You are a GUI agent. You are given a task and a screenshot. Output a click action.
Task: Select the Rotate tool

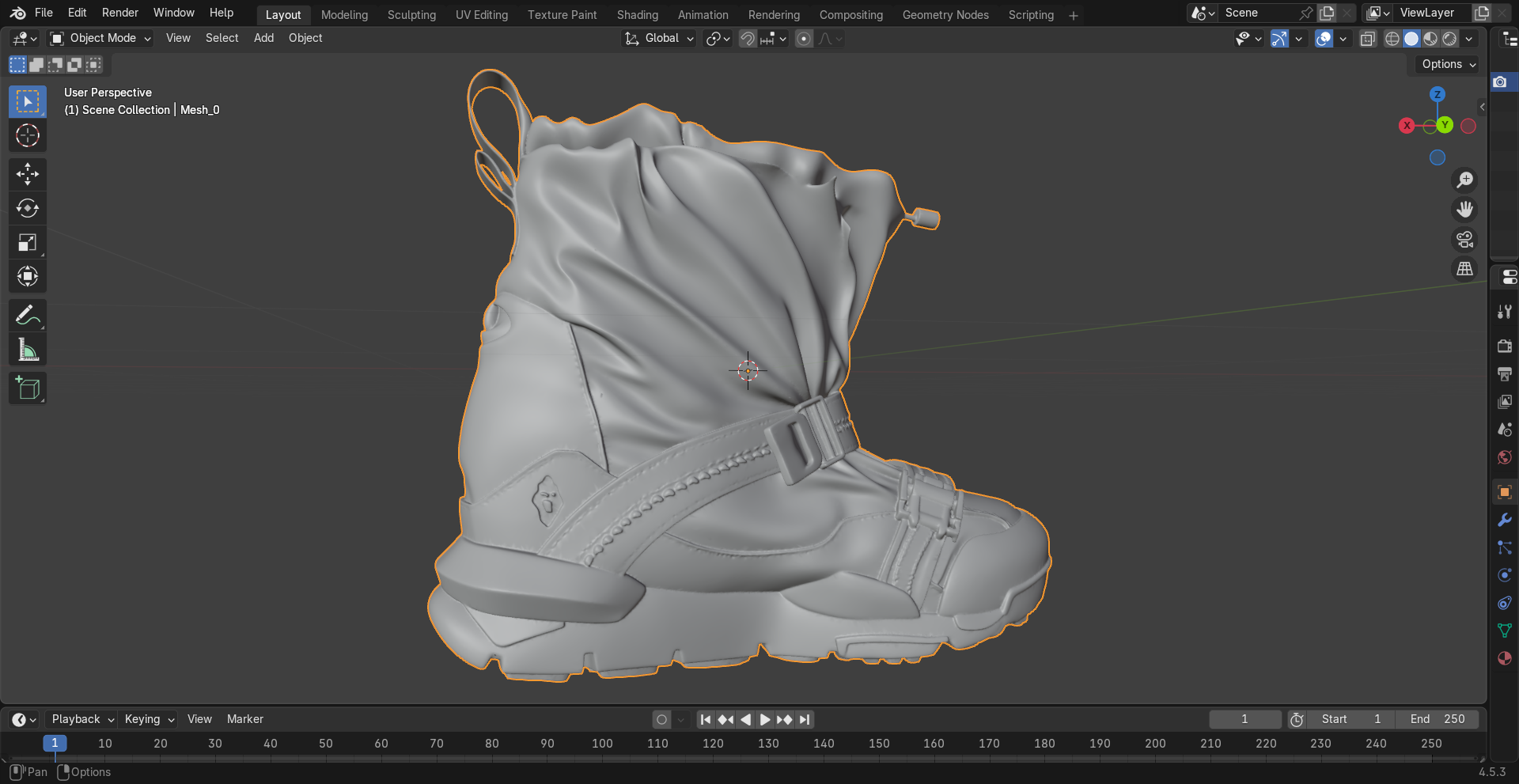coord(27,208)
